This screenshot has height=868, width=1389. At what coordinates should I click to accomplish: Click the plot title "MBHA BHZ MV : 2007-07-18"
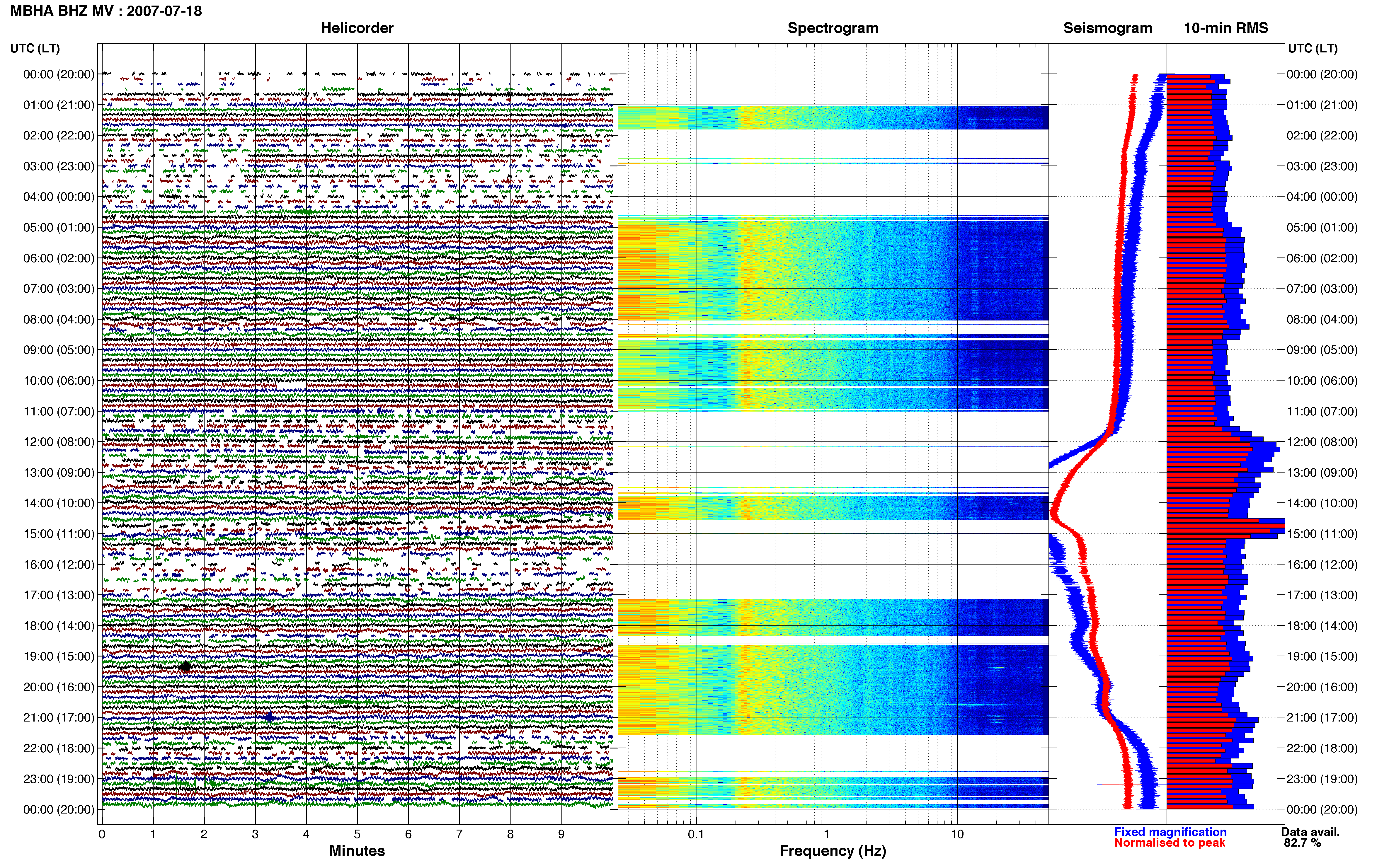(x=106, y=11)
